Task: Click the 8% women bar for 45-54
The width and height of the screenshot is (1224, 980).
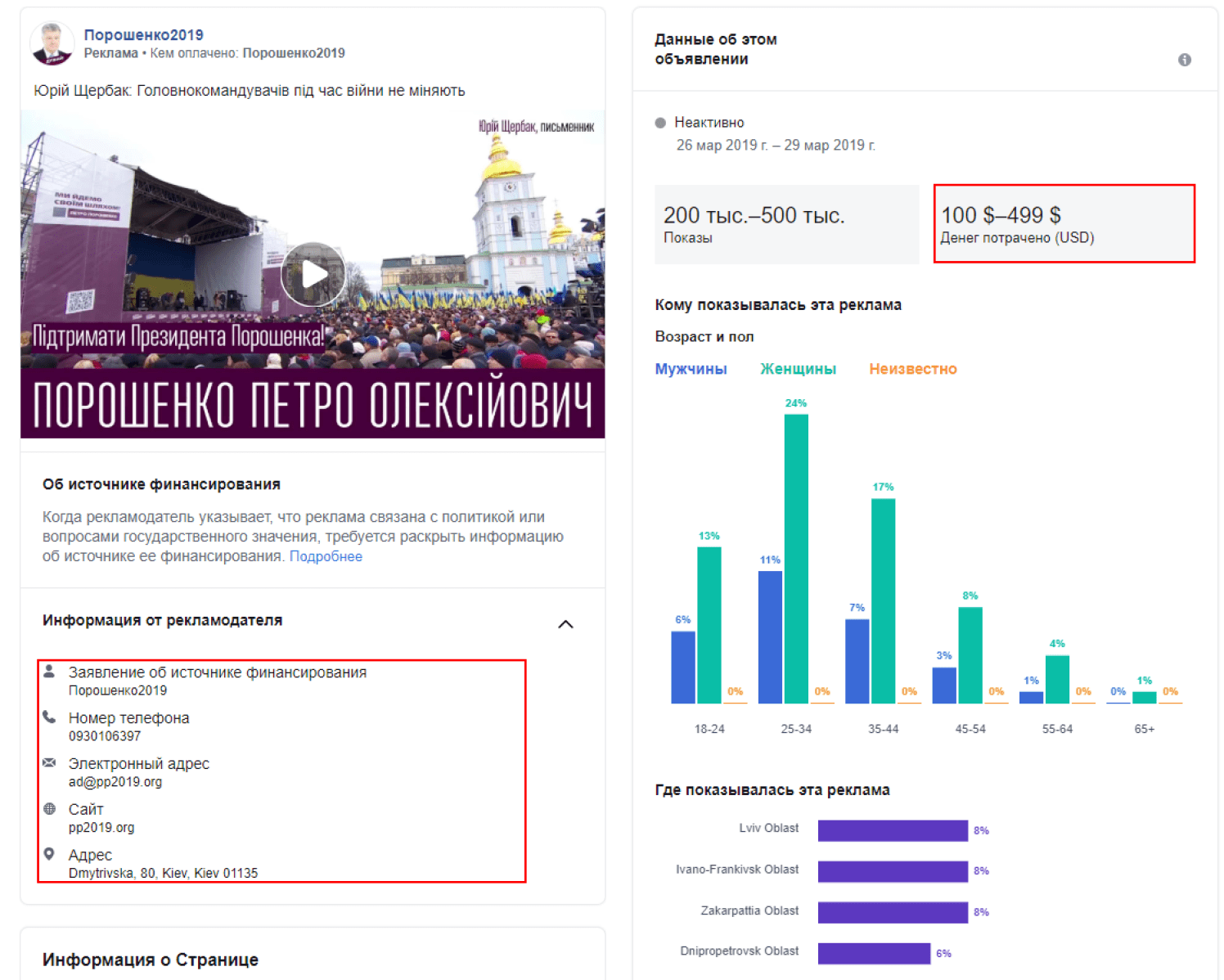Action: [x=970, y=655]
